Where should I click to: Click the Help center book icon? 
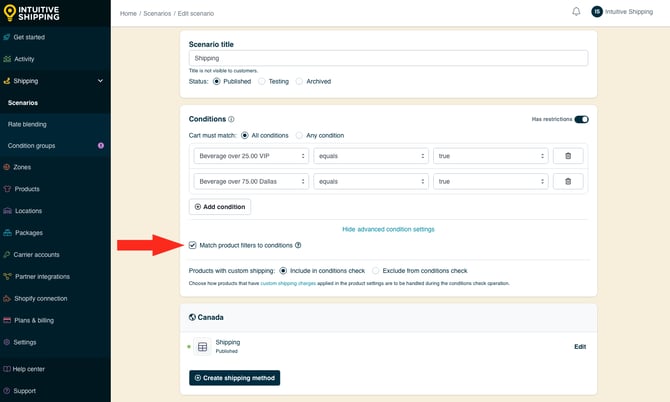[x=7, y=369]
